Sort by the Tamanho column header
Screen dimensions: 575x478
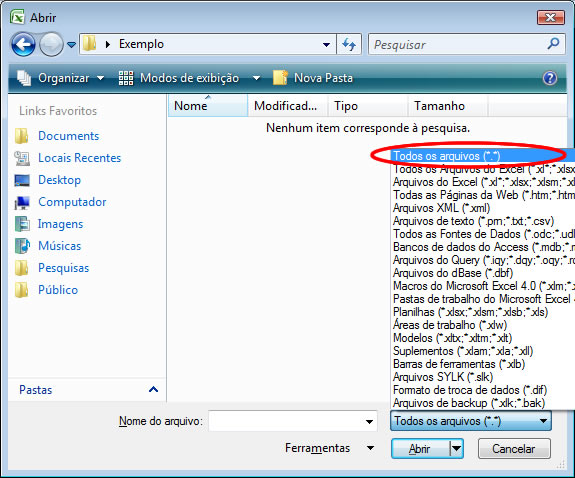pyautogui.click(x=448, y=106)
